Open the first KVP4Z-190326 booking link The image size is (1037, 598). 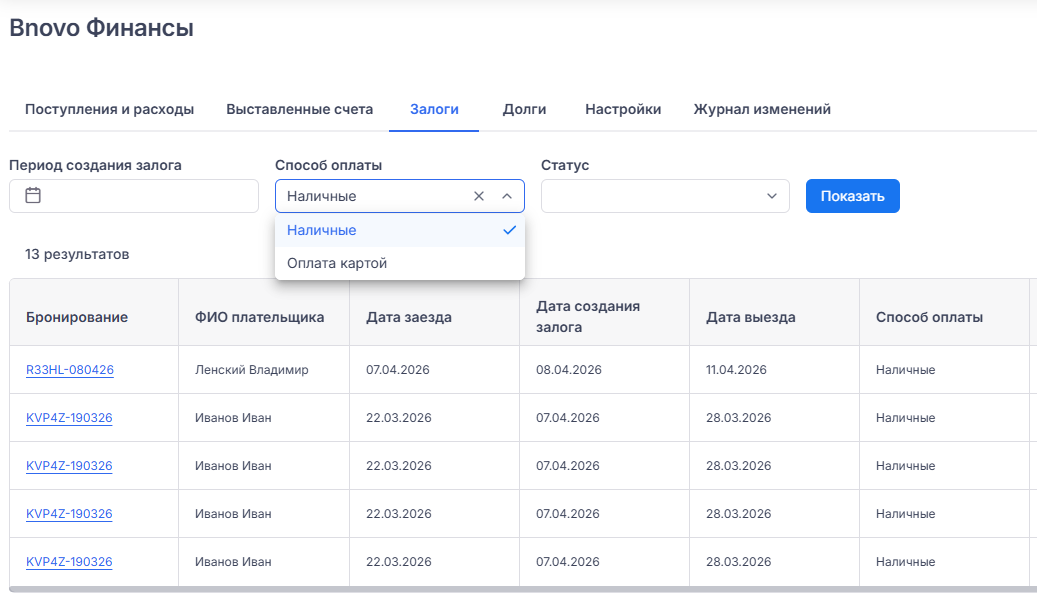69,418
